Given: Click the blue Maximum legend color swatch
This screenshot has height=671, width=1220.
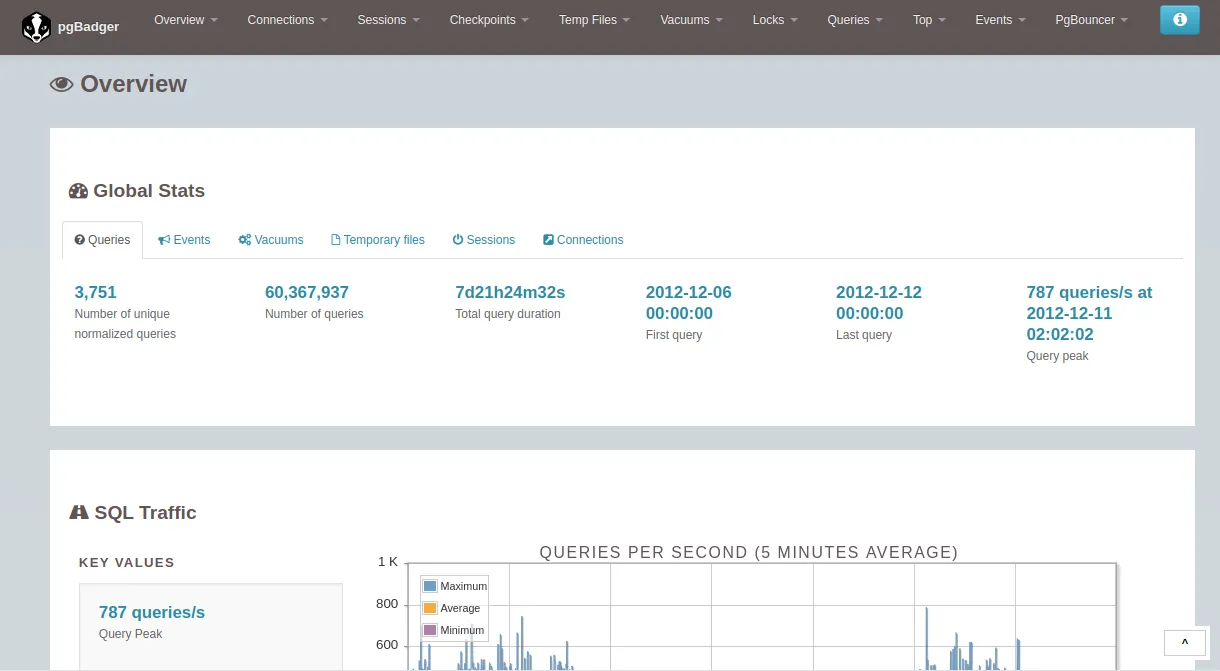Looking at the screenshot, I should pyautogui.click(x=430, y=586).
